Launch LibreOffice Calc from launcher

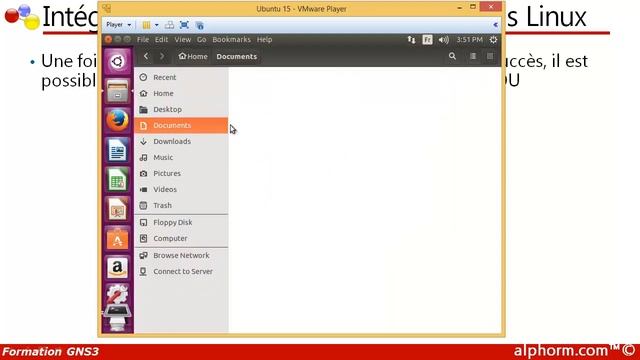(x=118, y=180)
